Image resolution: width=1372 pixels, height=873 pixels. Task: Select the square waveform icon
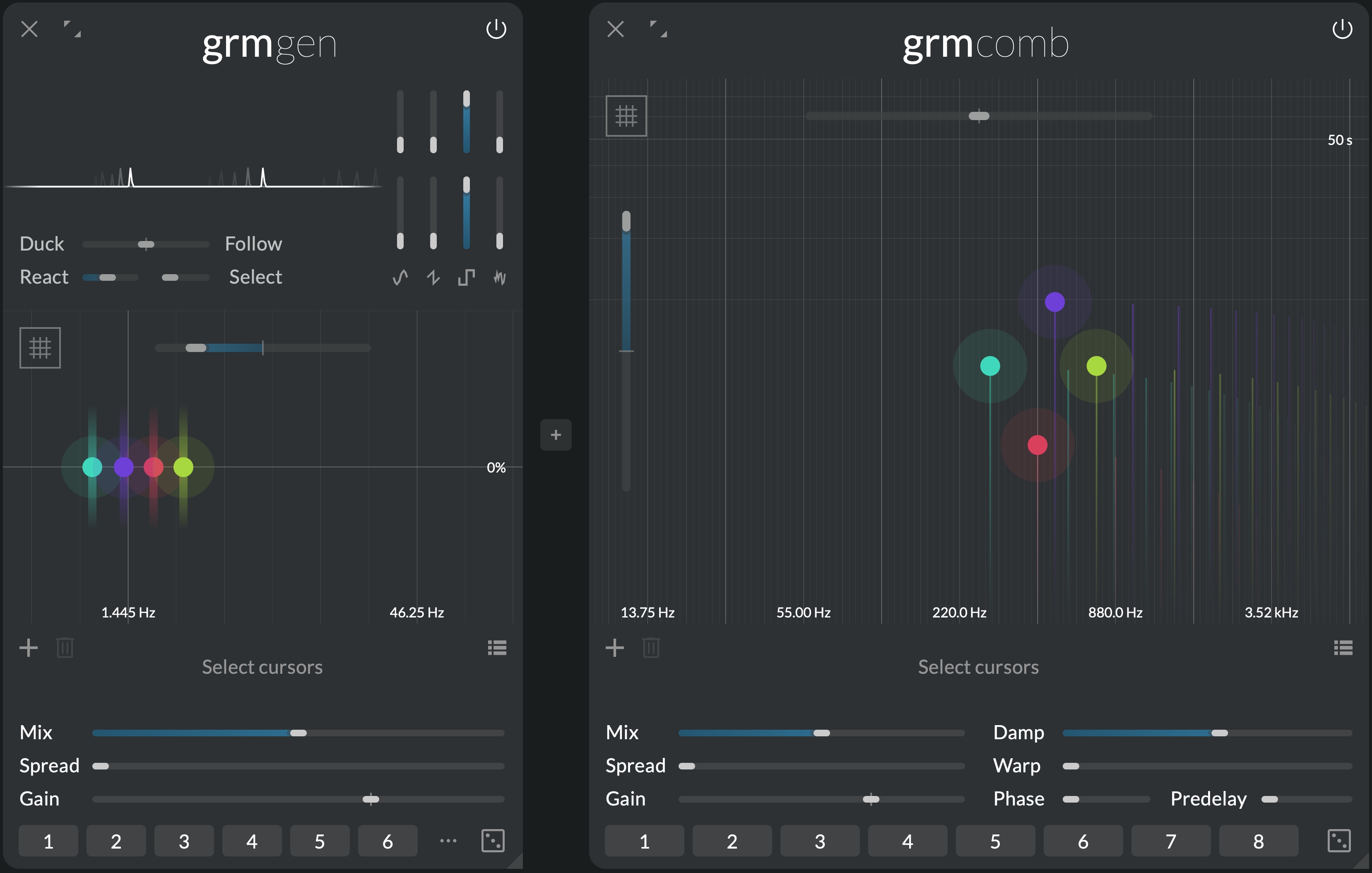click(466, 277)
